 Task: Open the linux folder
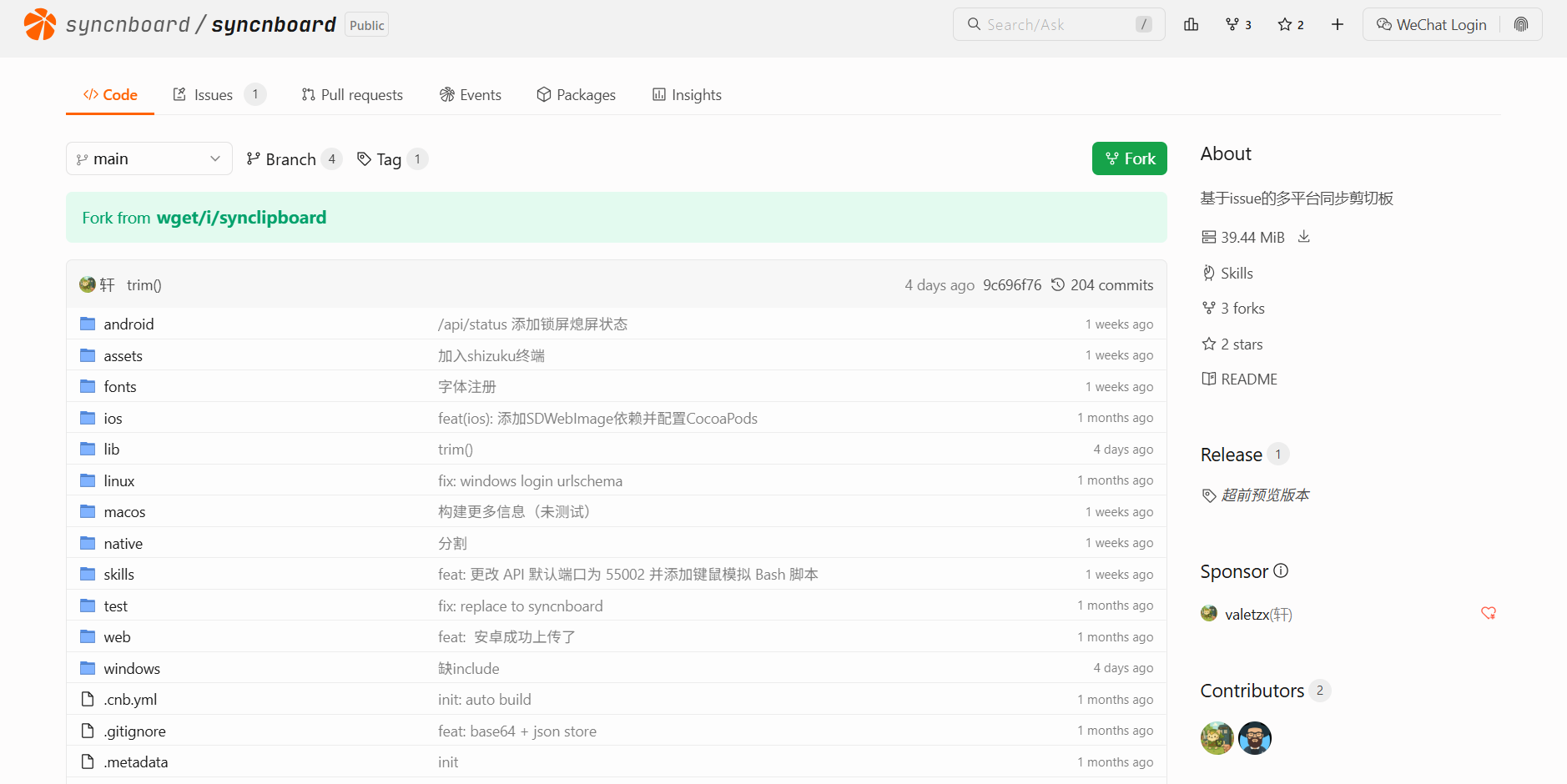119,480
